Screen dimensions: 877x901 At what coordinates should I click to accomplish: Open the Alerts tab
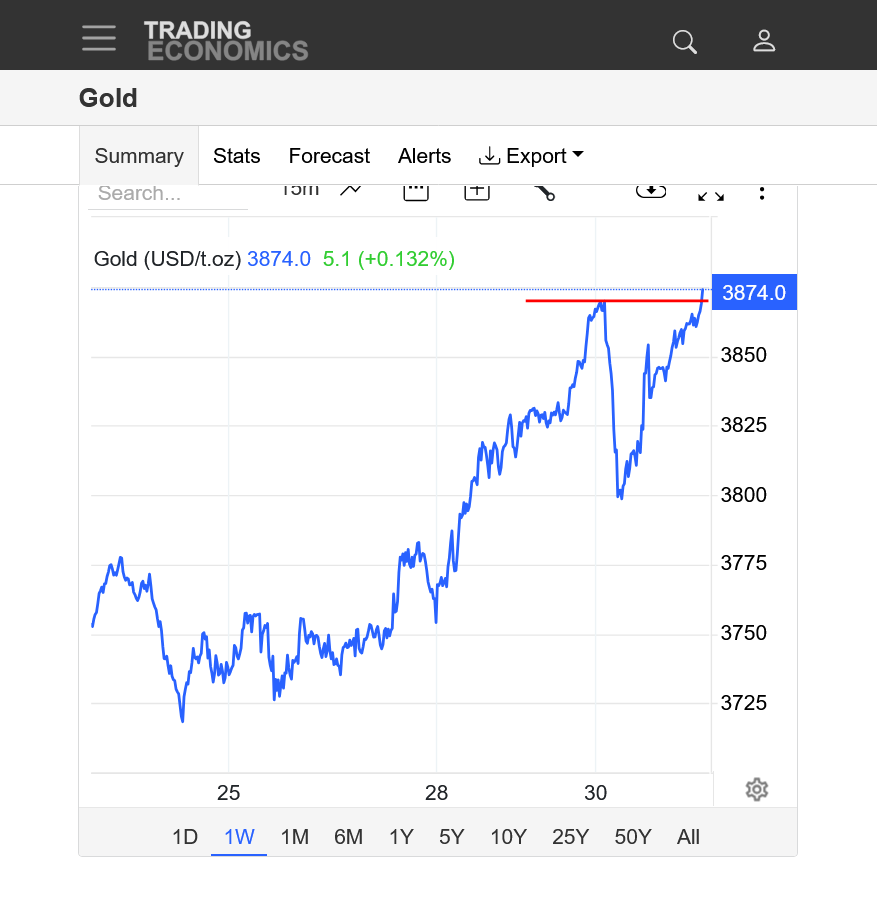[x=424, y=156]
